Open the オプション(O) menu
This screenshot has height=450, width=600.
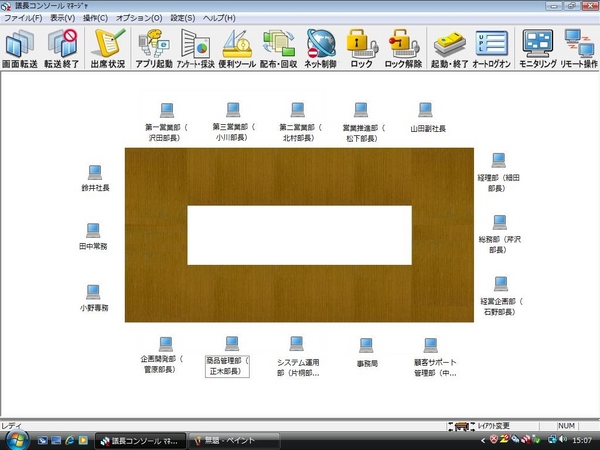click(x=139, y=18)
